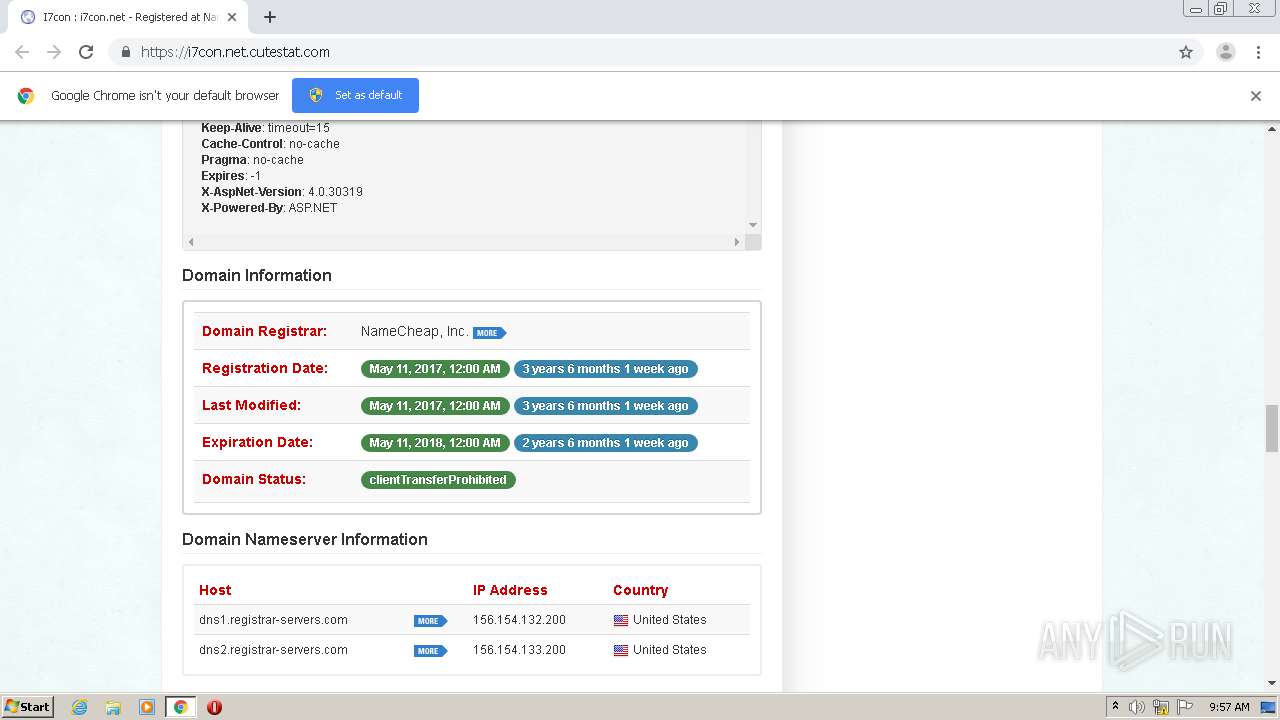Image resolution: width=1280 pixels, height=720 pixels.
Task: Open File Explorer from the taskbar
Action: (x=113, y=707)
